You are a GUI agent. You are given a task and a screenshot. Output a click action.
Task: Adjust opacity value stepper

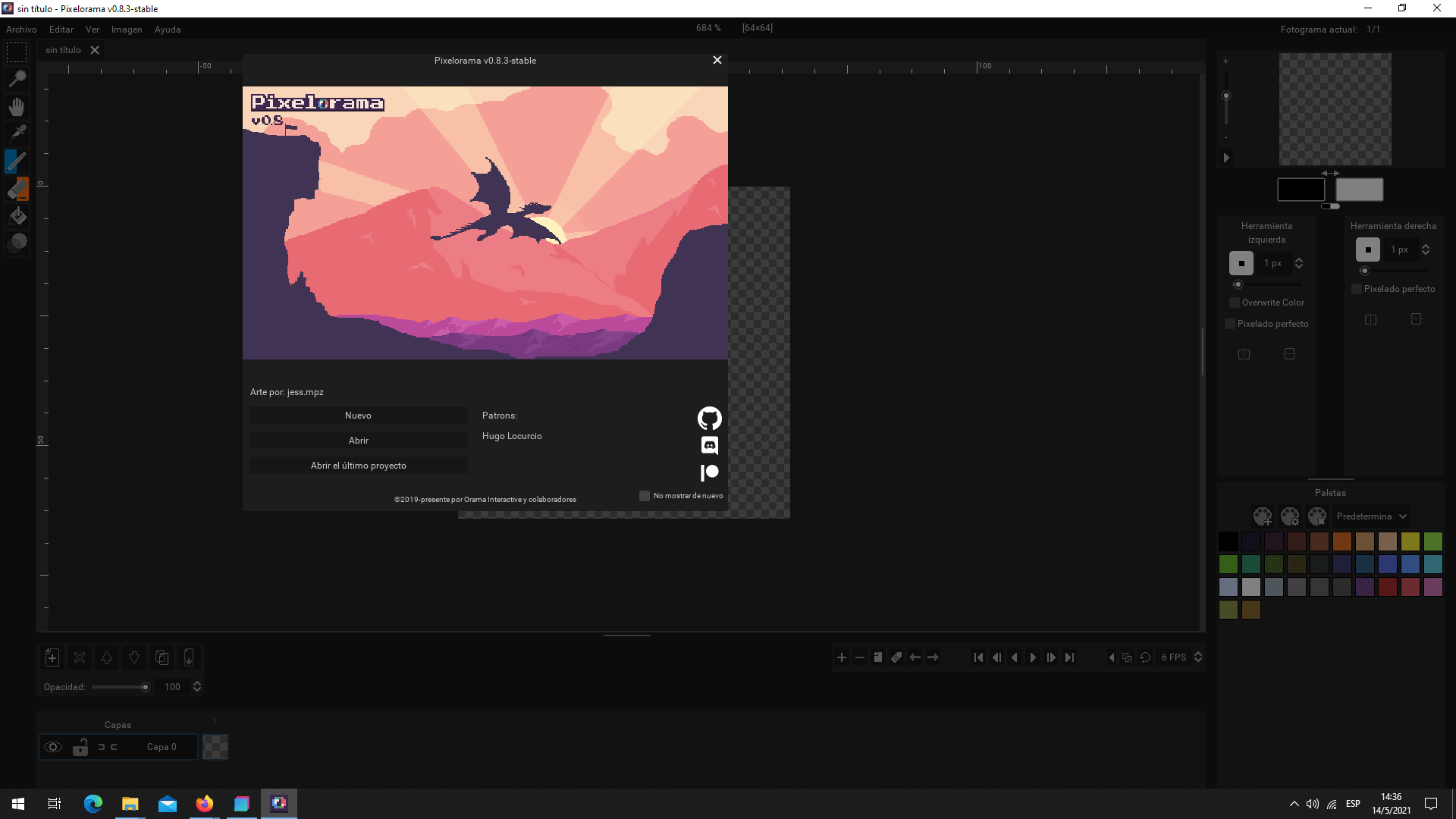(x=197, y=687)
